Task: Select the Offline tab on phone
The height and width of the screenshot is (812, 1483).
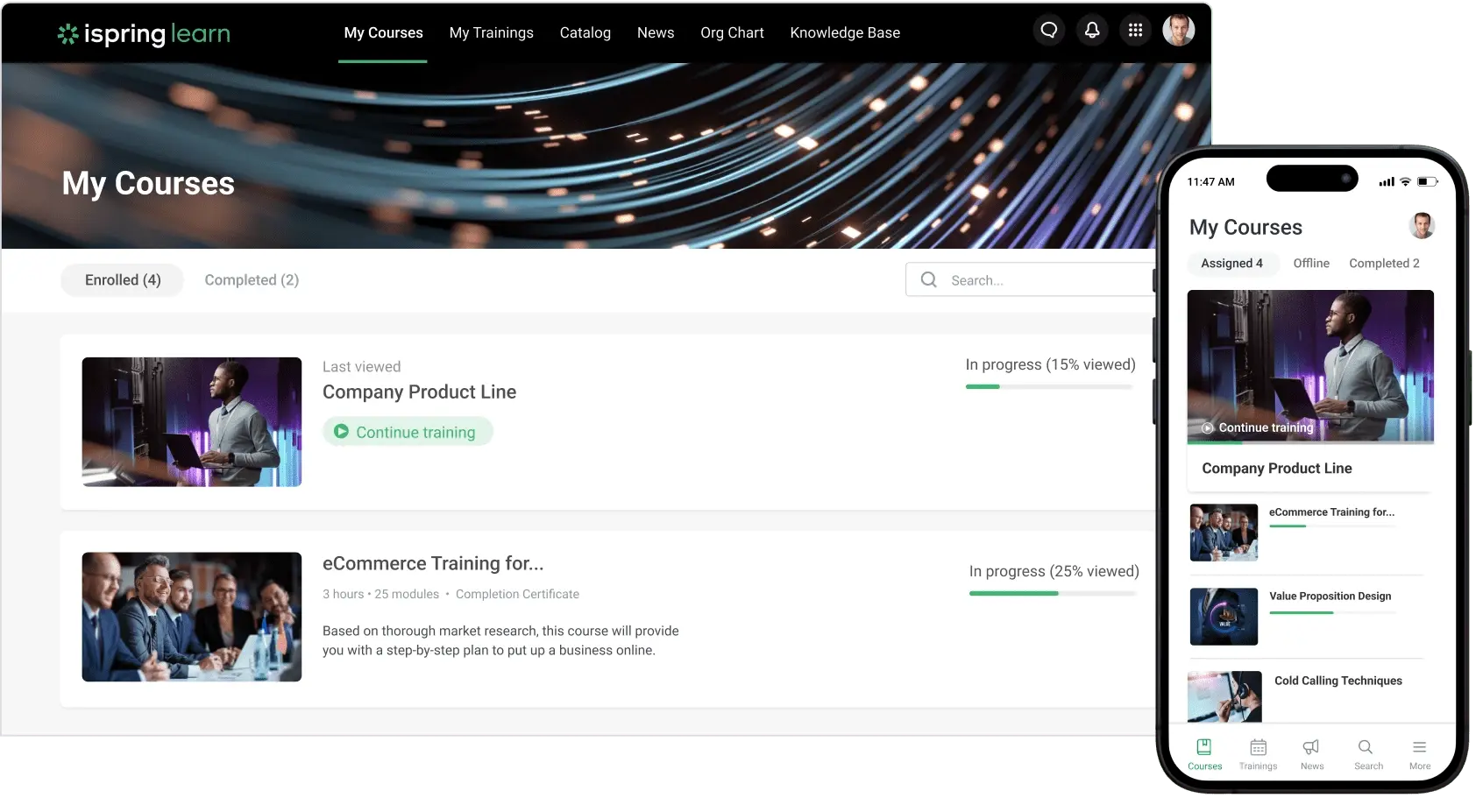Action: [1311, 264]
